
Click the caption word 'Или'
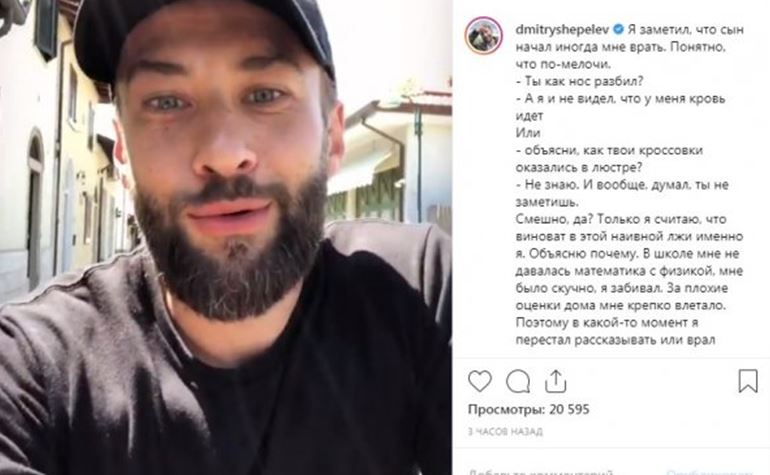[x=528, y=133]
